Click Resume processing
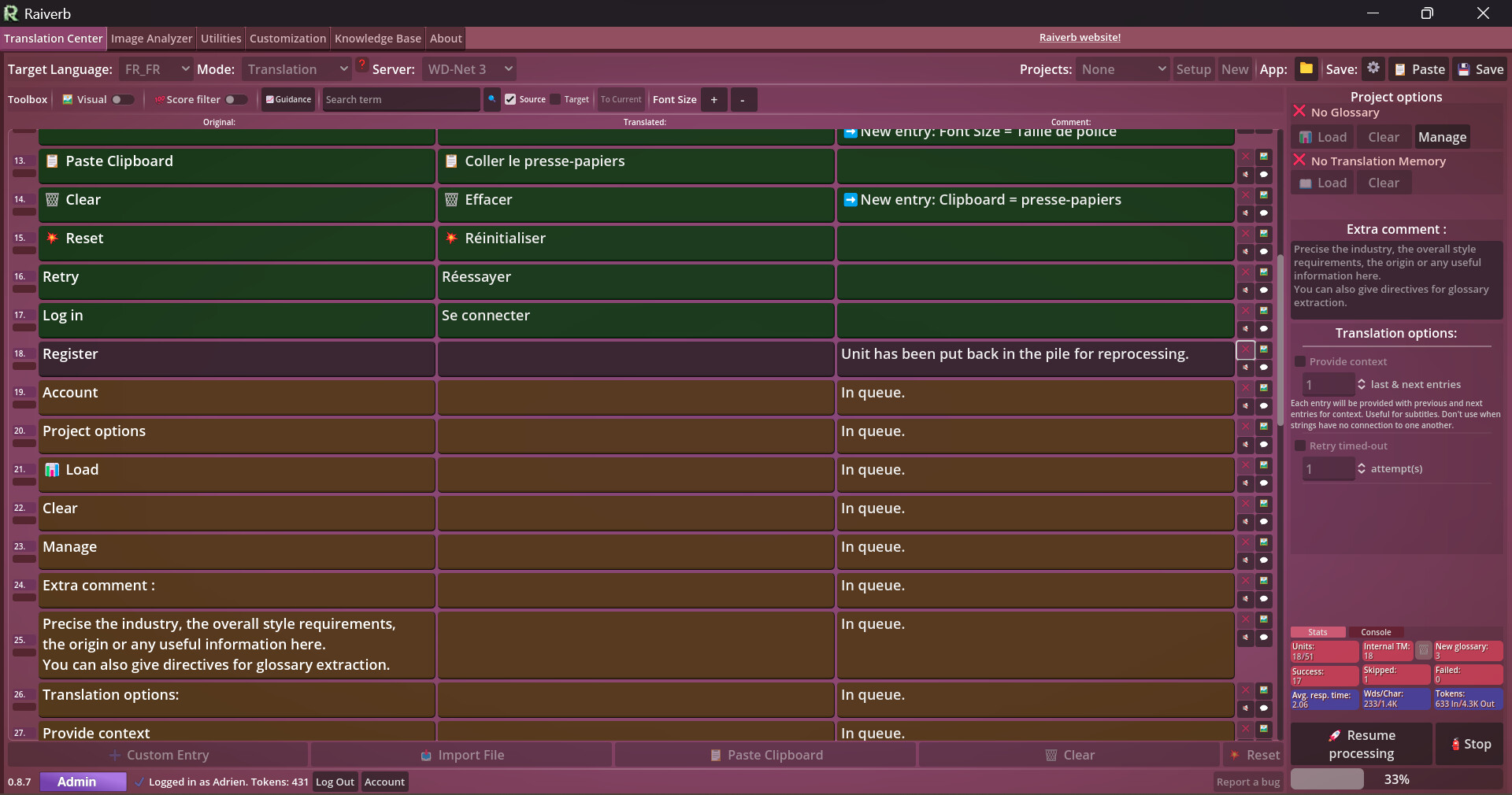The height and width of the screenshot is (795, 1512). pyautogui.click(x=1360, y=743)
